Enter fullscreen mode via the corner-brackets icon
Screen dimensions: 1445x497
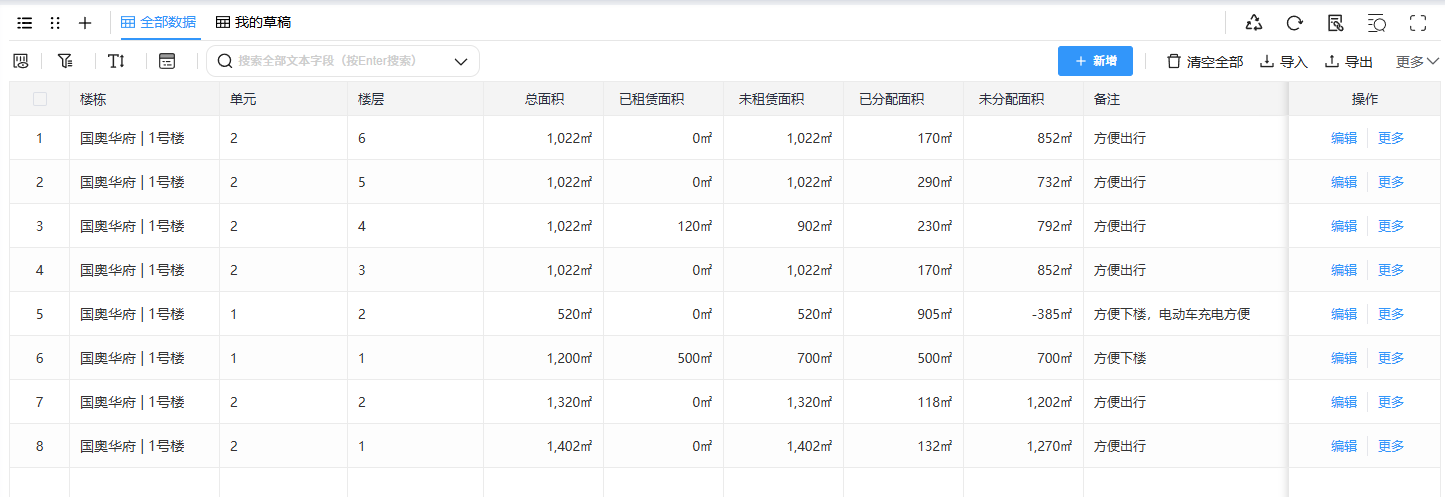click(x=1417, y=22)
